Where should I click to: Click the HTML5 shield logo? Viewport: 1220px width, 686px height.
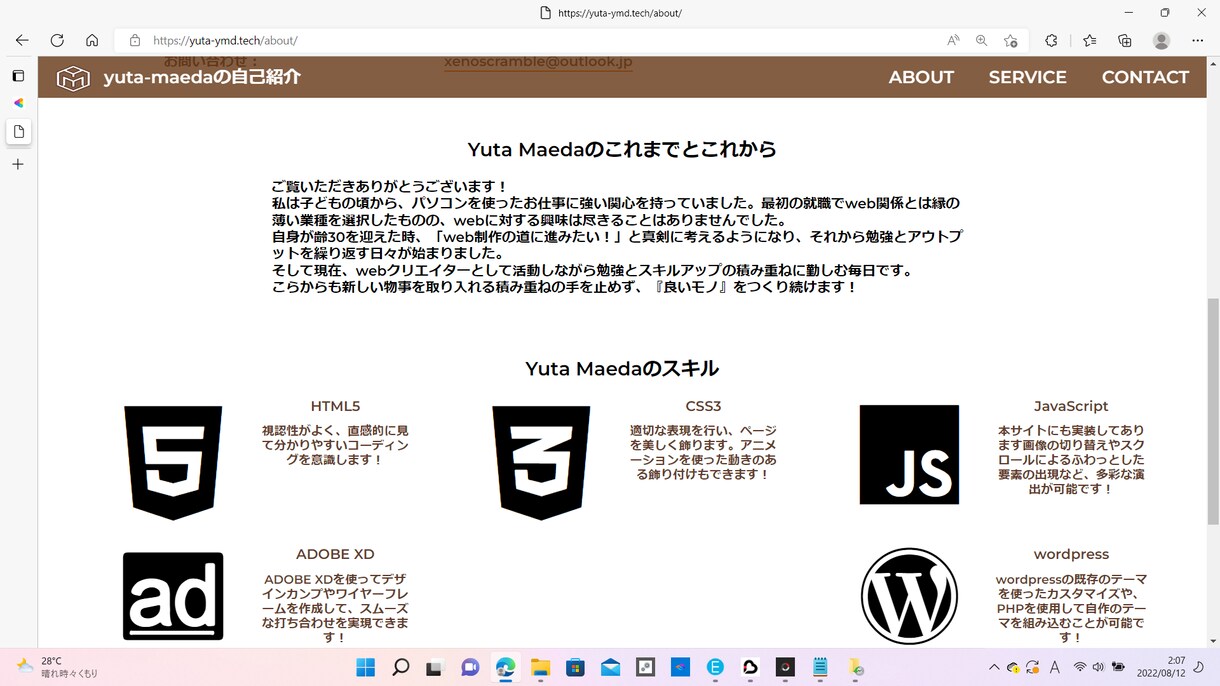tap(173, 463)
